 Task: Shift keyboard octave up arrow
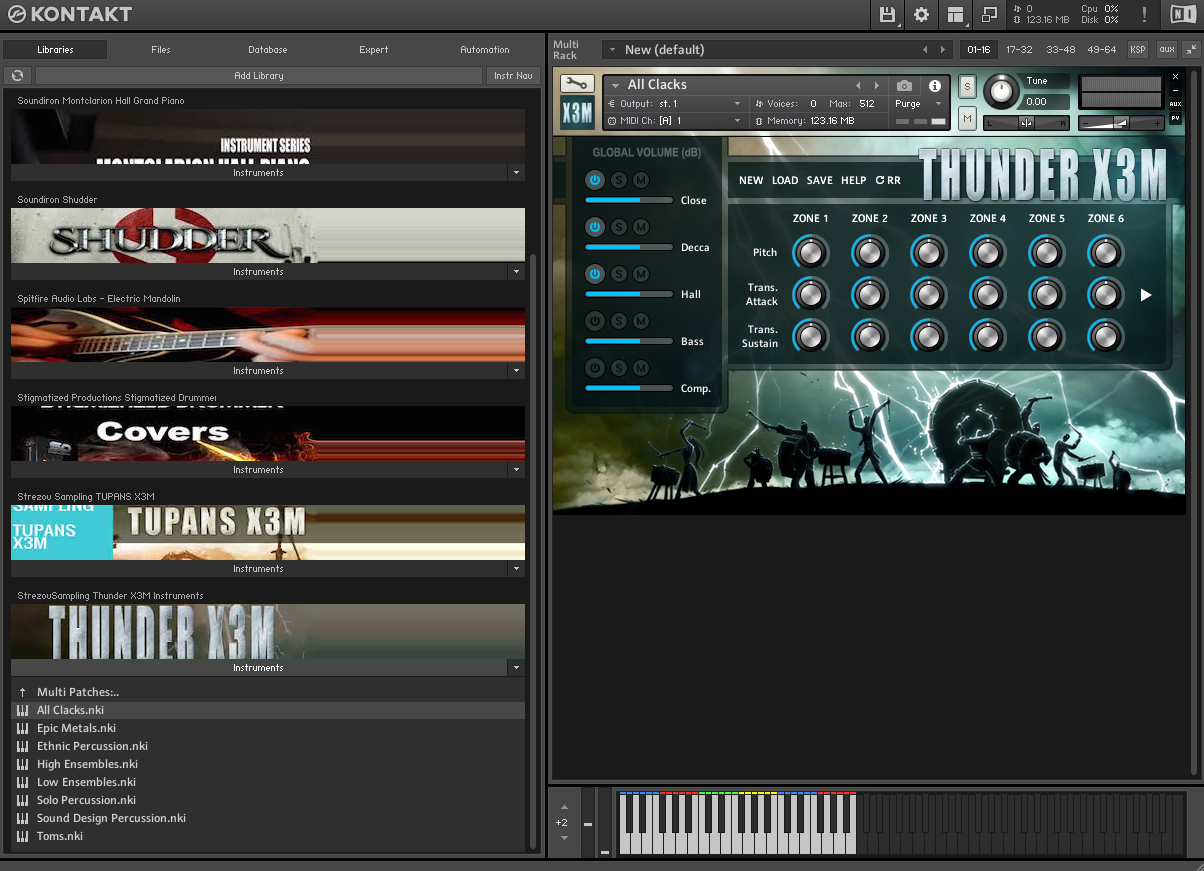tap(564, 806)
